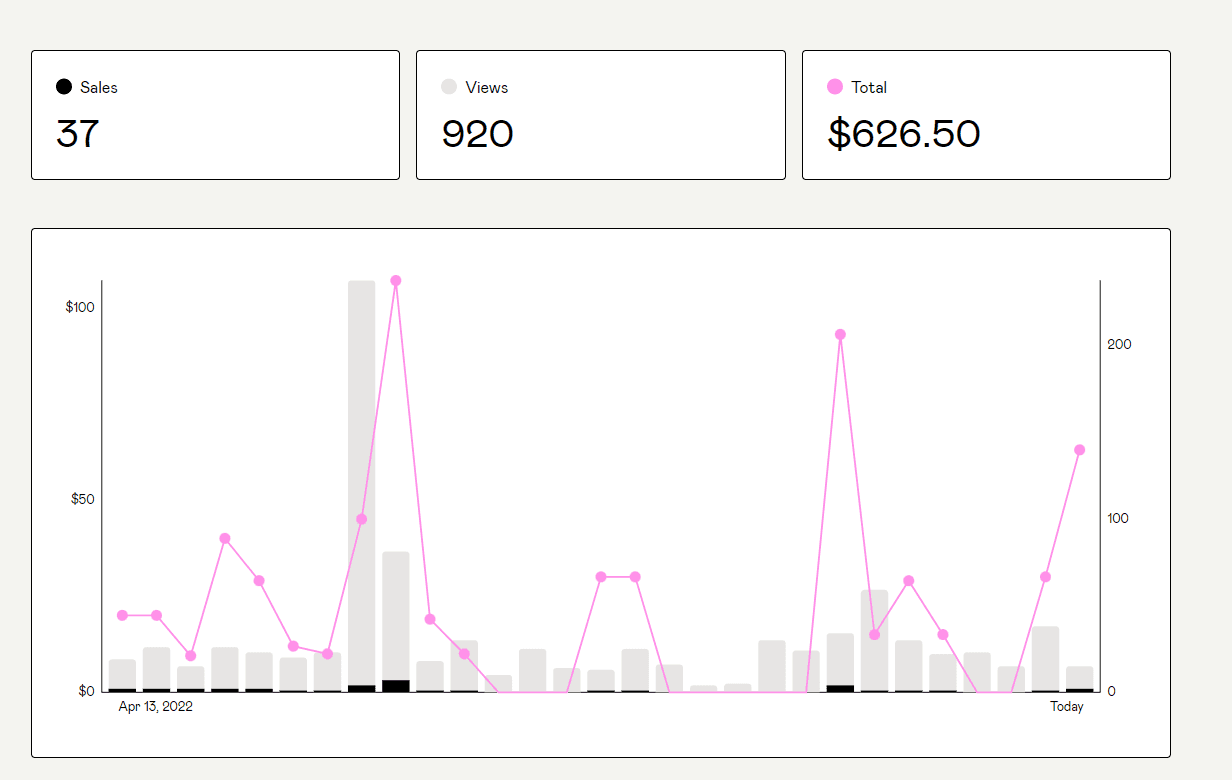Select the Sales card showing 37
1232x780 pixels.
[x=215, y=115]
